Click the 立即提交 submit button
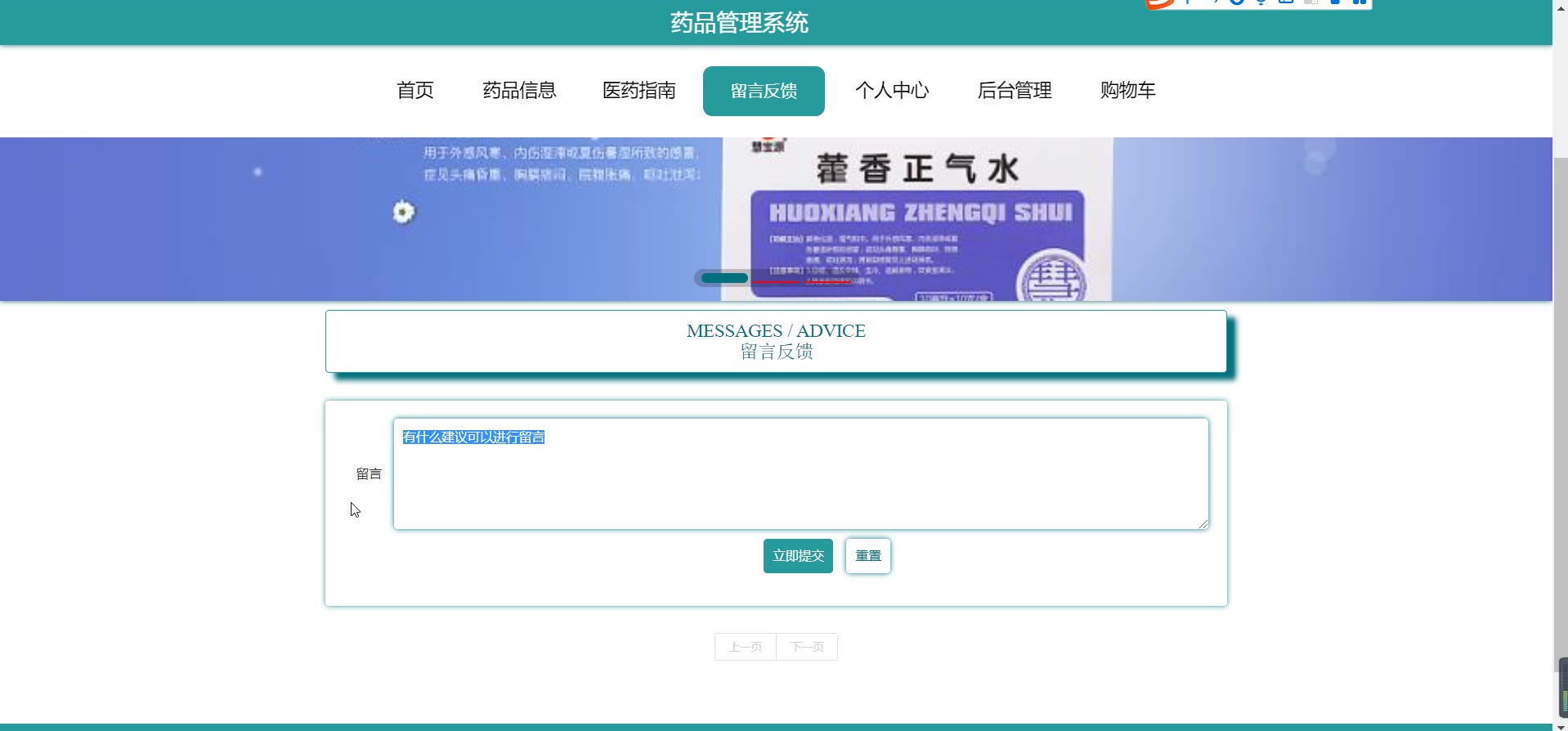Viewport: 1568px width, 731px height. pos(798,556)
